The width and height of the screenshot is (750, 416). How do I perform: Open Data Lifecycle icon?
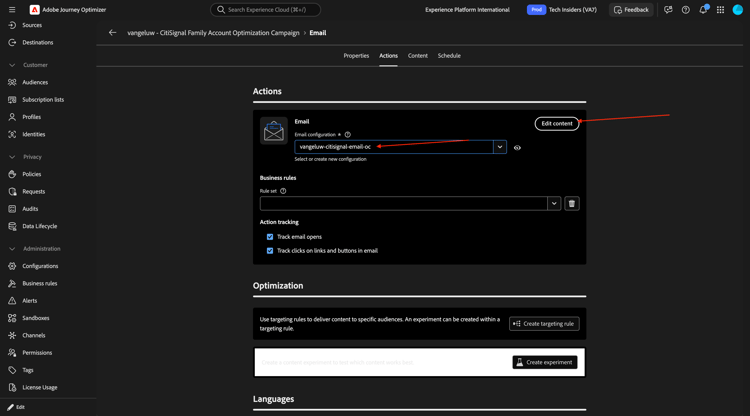(x=12, y=226)
